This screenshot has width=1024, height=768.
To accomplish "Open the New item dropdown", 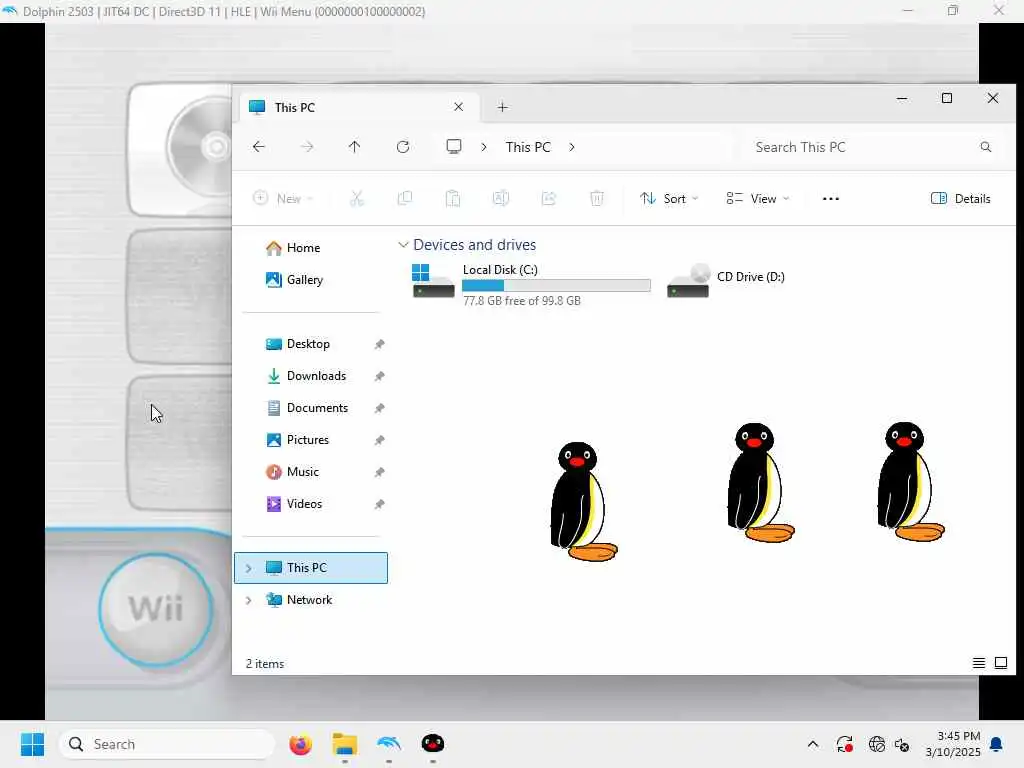I will coord(283,199).
